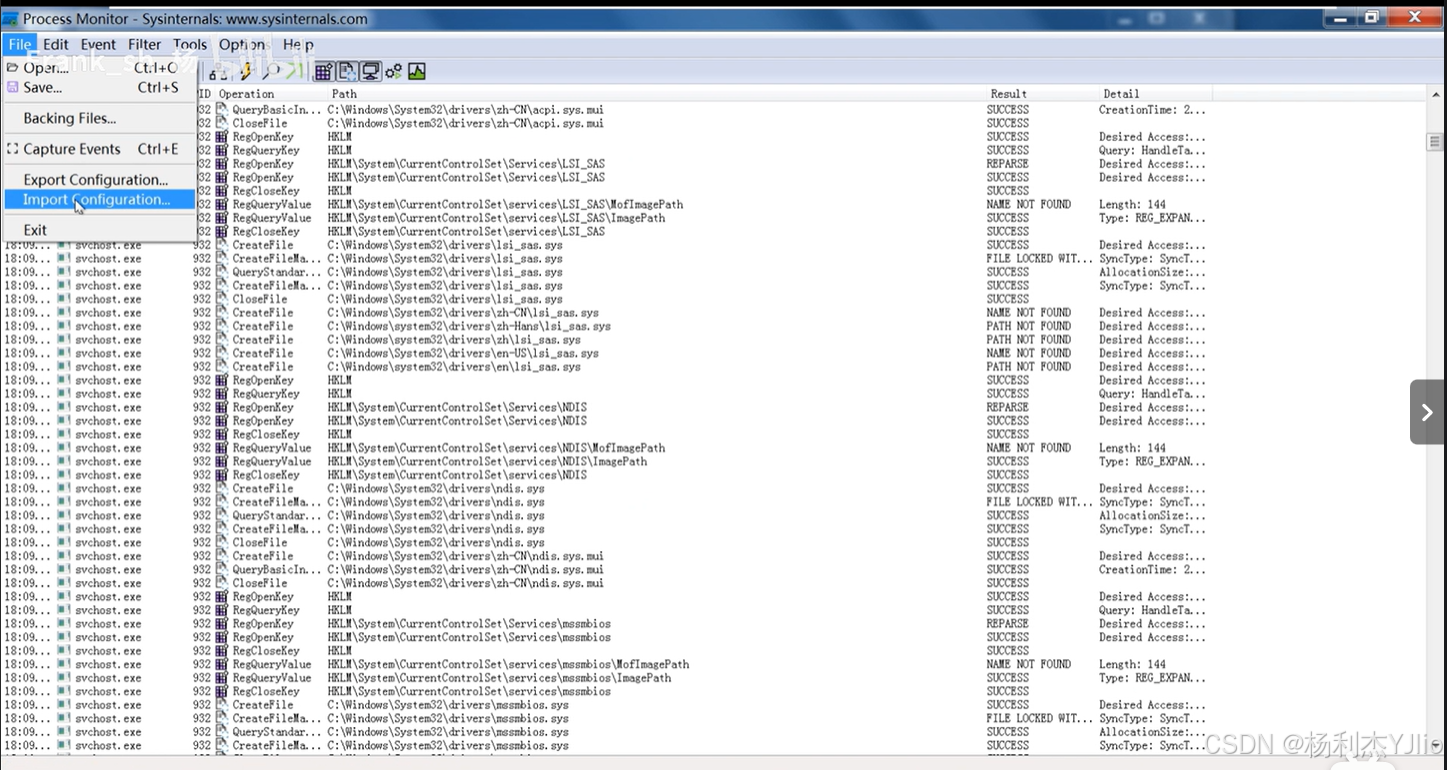Select path zh-Hans\lsi_sas.sys cell
The width and height of the screenshot is (1447, 770).
[x=469, y=326]
